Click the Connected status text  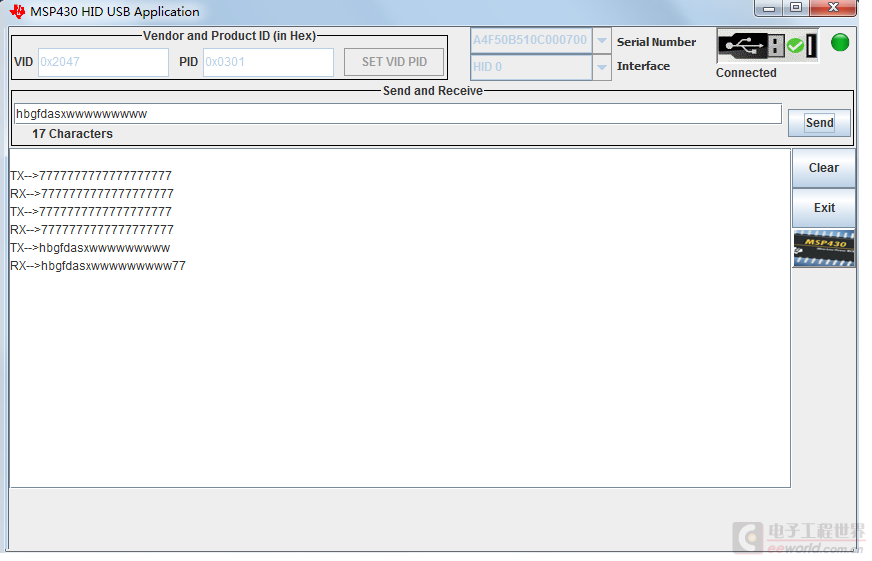click(x=746, y=73)
